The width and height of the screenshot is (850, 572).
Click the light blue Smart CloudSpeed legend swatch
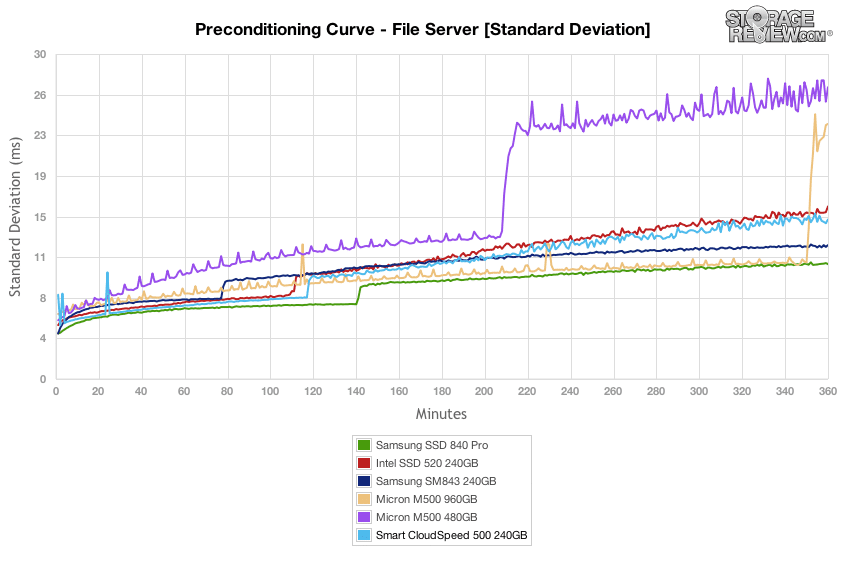(x=364, y=535)
